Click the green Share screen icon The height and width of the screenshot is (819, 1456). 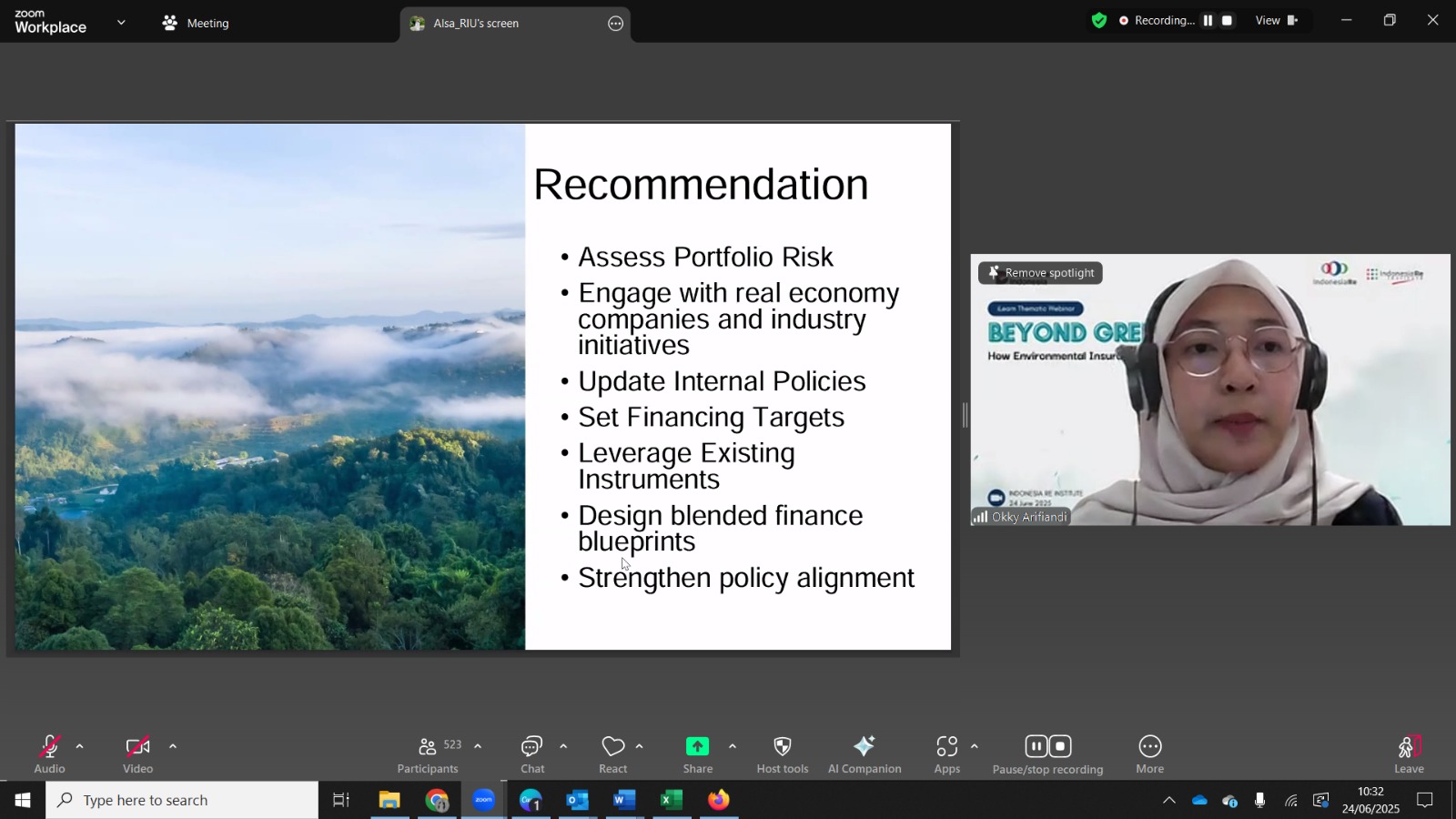(698, 746)
